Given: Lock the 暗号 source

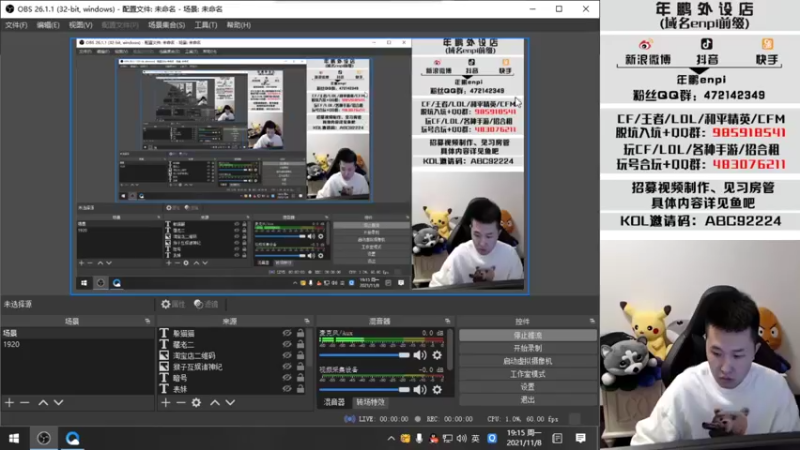Looking at the screenshot, I should 301,378.
